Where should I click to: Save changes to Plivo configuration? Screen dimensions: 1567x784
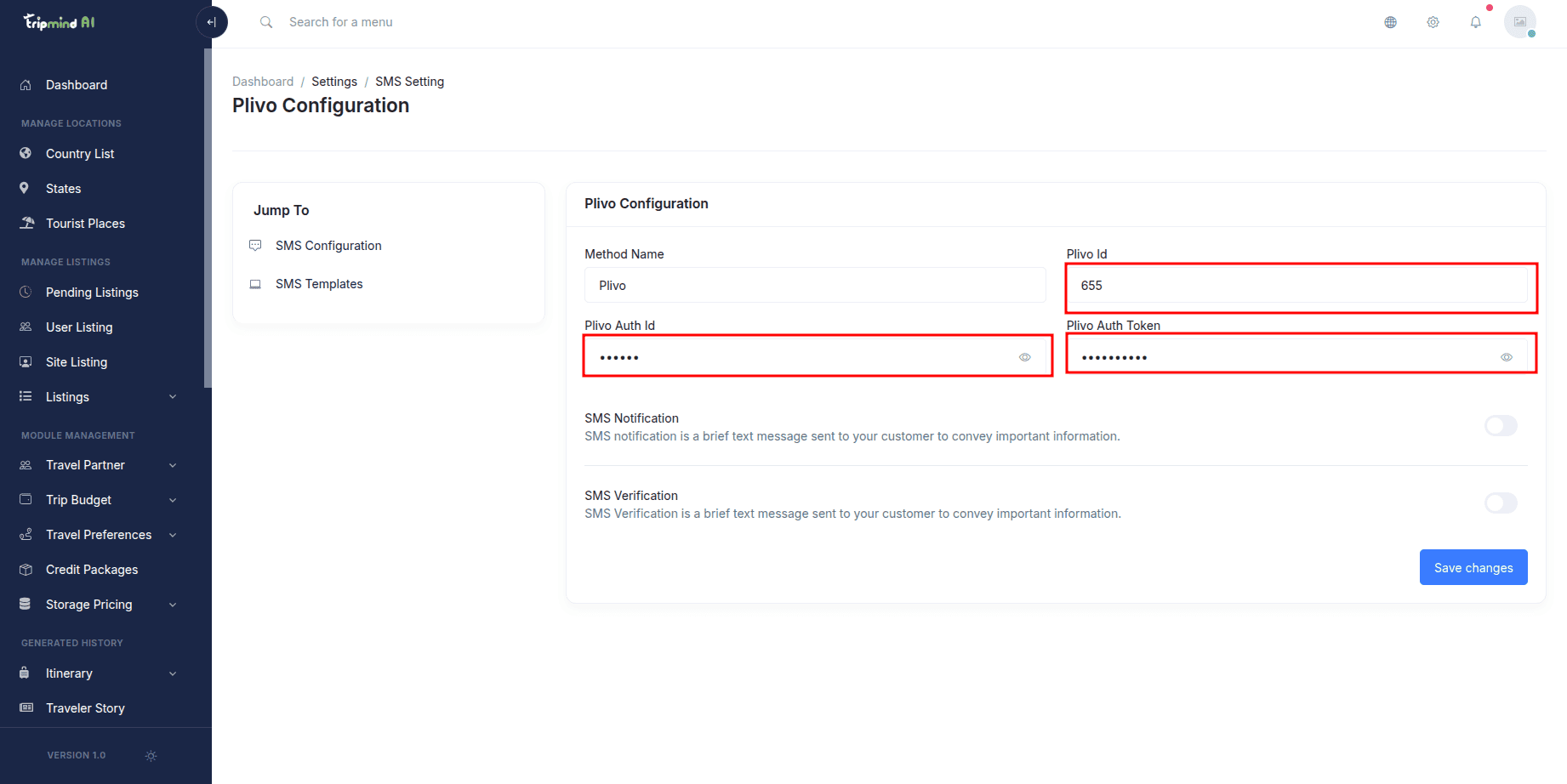pyautogui.click(x=1473, y=567)
